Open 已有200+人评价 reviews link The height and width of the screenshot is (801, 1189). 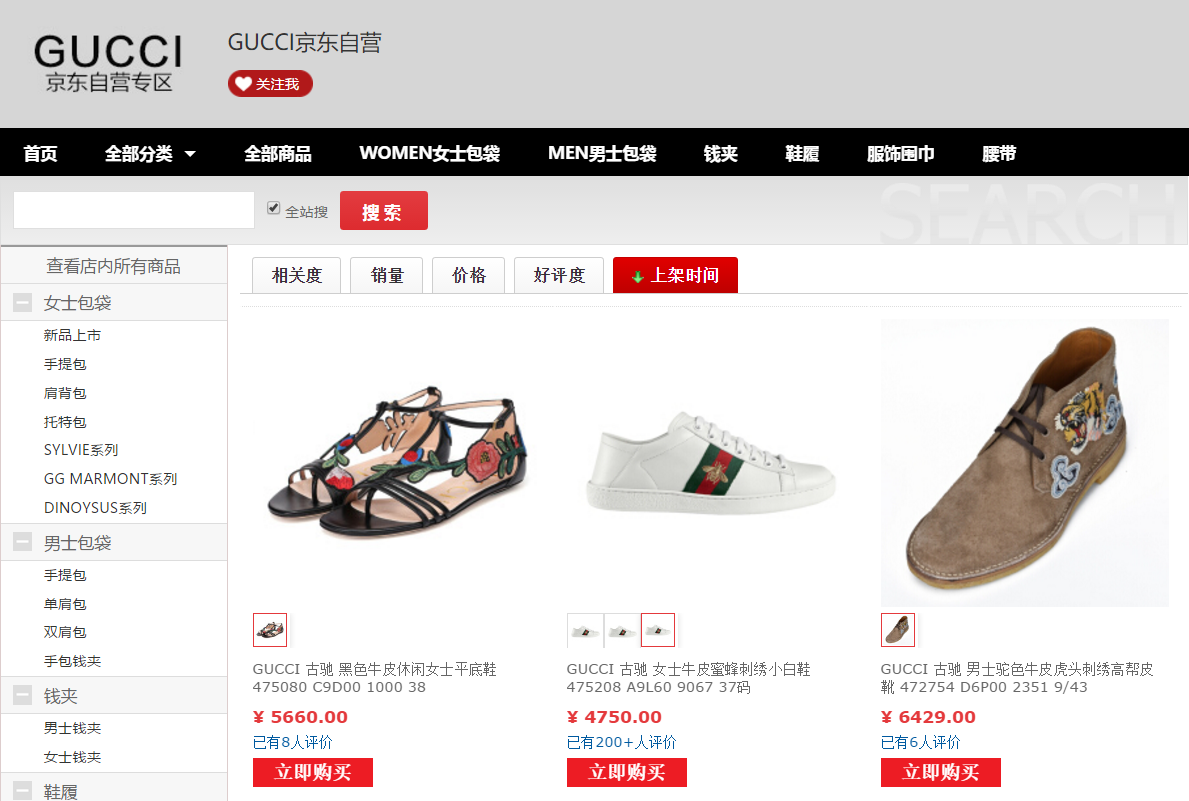coord(621,742)
